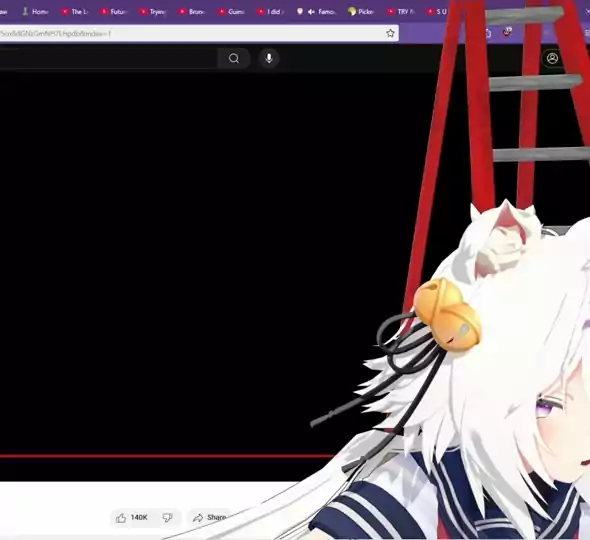The height and width of the screenshot is (540, 590).
Task: Switch to the 'Guin' YouTube tab
Action: click(231, 12)
